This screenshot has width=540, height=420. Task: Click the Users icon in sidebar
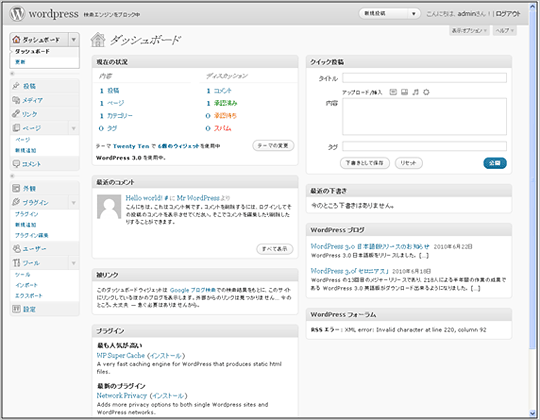tap(16, 248)
